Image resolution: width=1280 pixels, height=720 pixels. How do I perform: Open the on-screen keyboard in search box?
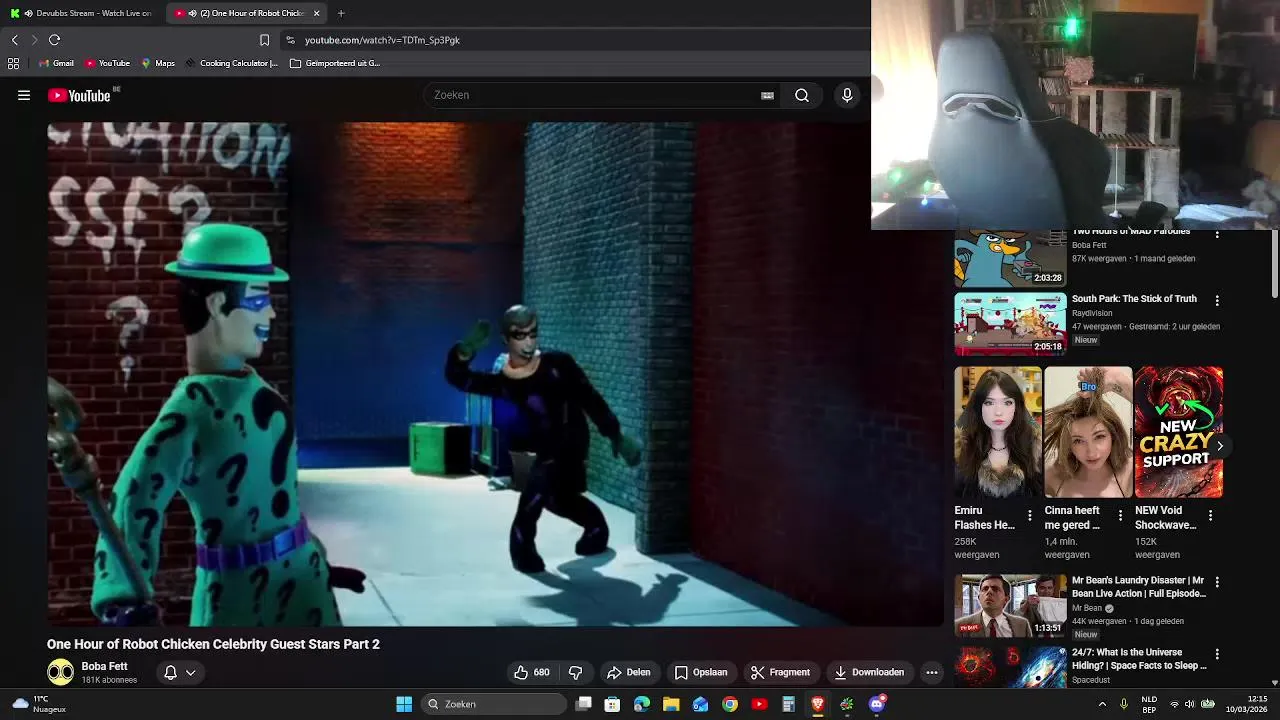coord(767,95)
